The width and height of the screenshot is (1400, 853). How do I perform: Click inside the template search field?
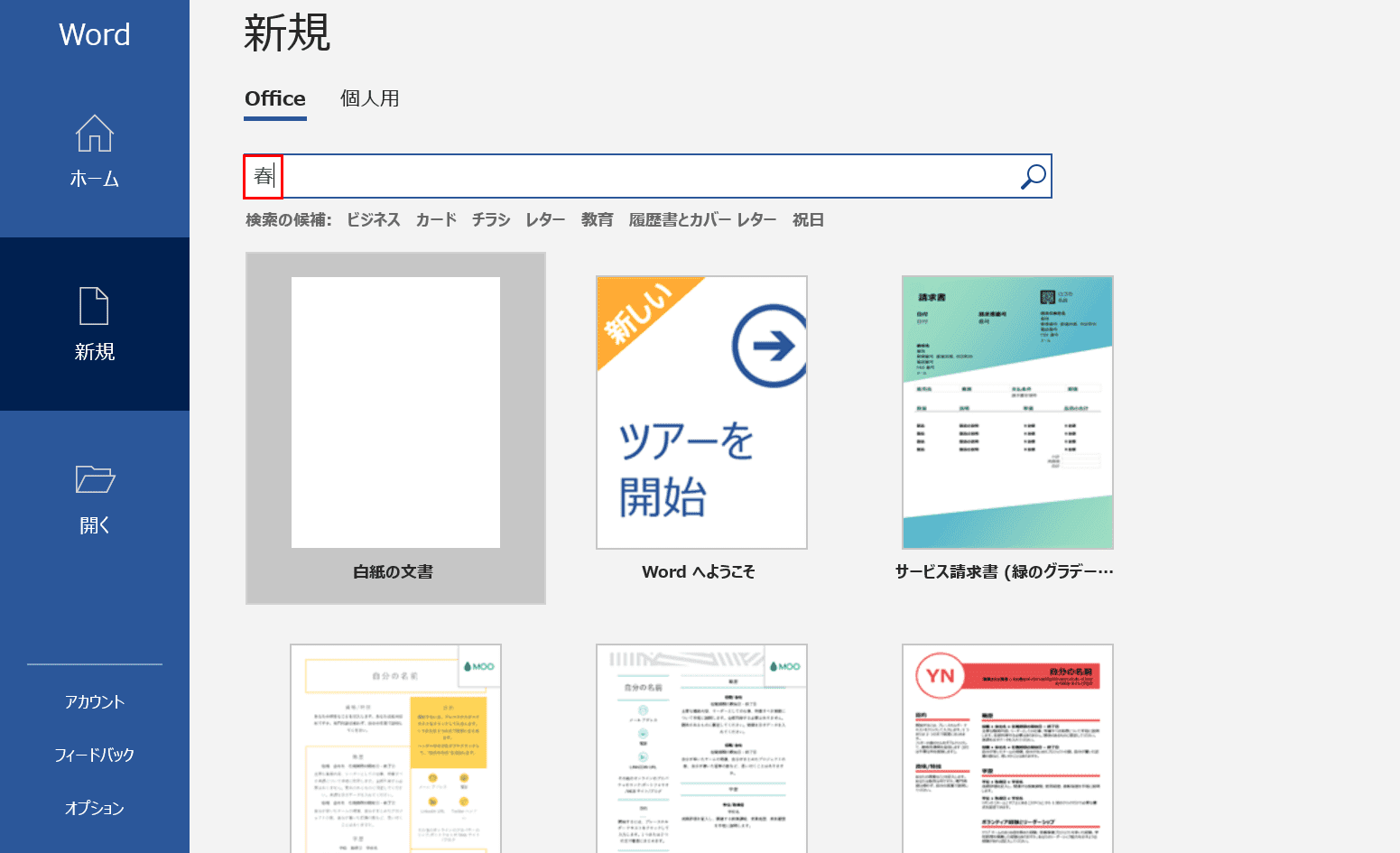(647, 176)
